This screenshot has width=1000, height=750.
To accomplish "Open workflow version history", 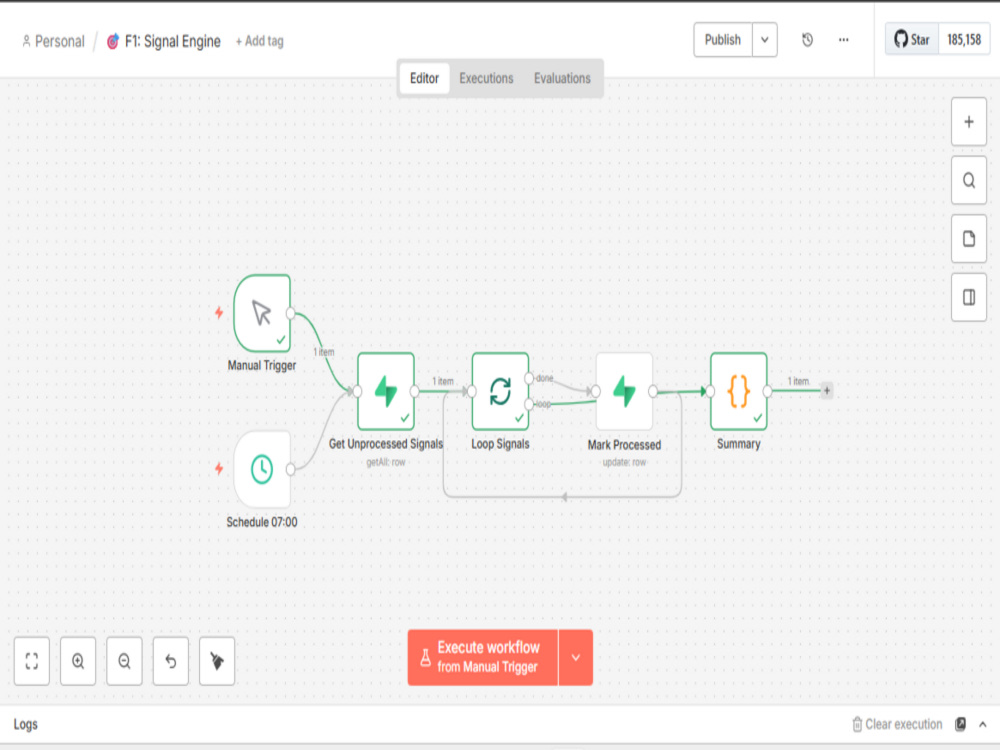I will click(807, 40).
